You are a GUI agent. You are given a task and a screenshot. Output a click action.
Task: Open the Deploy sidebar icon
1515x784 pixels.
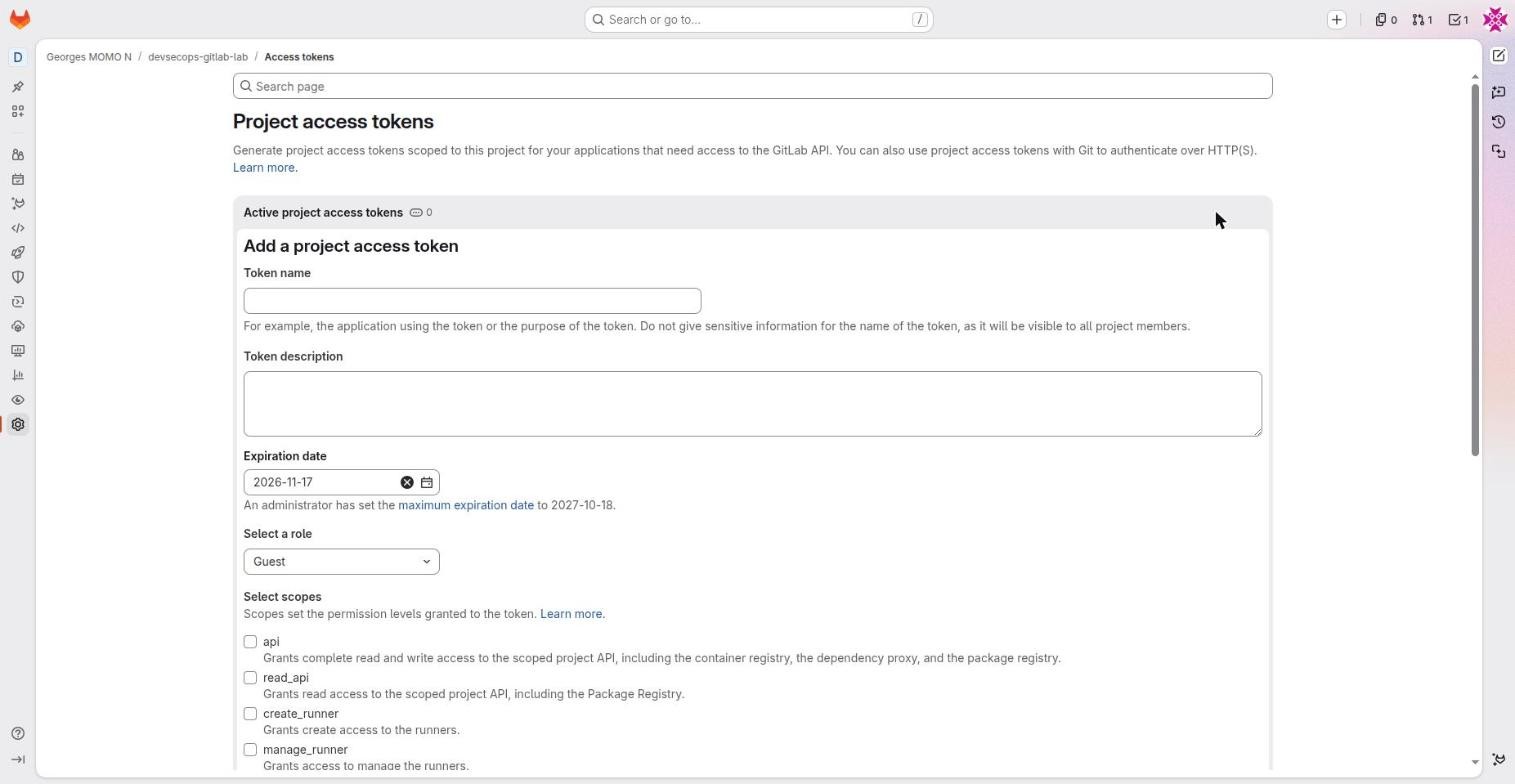tap(18, 302)
